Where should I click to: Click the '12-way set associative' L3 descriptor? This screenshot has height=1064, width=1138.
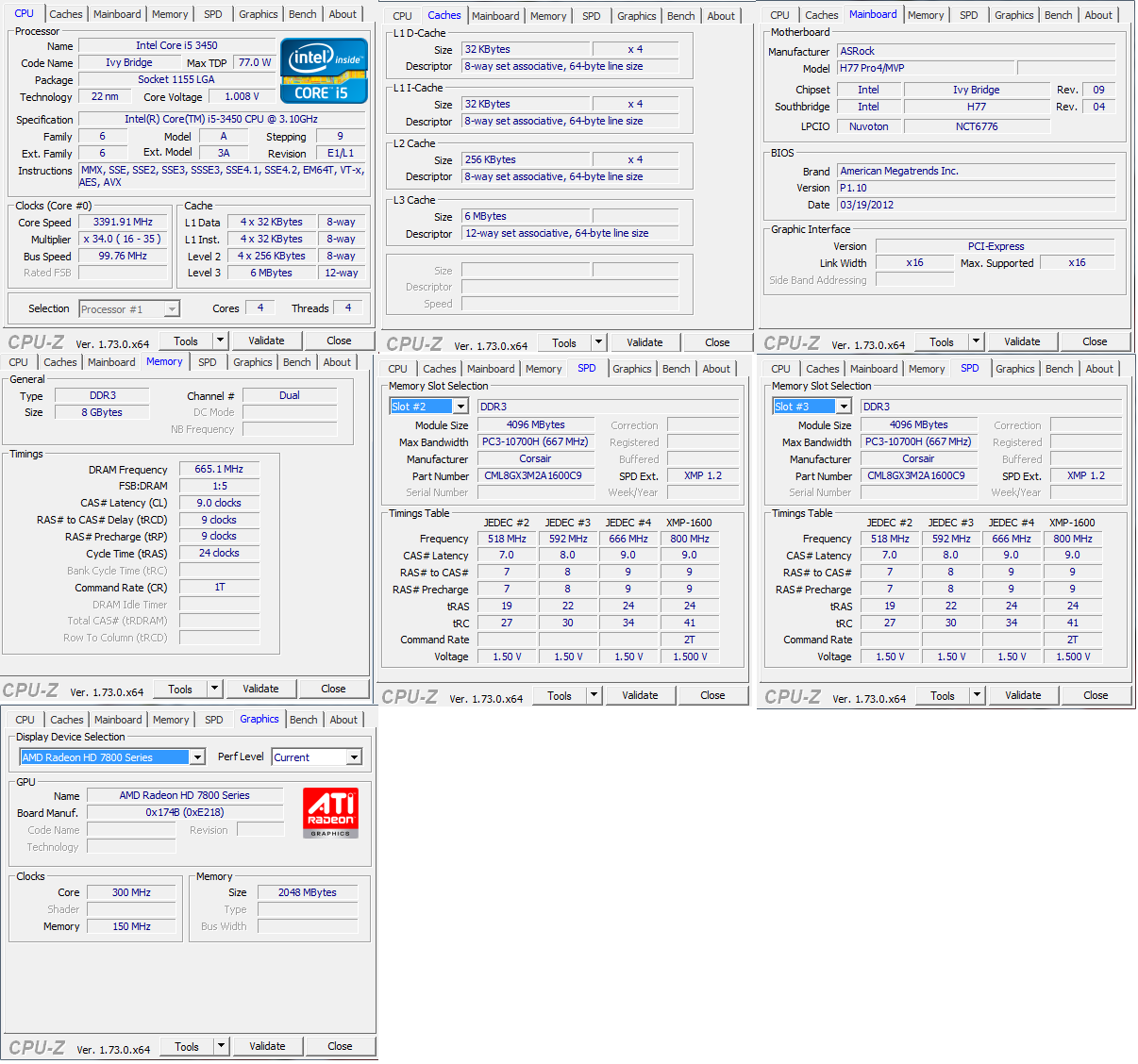coord(570,233)
